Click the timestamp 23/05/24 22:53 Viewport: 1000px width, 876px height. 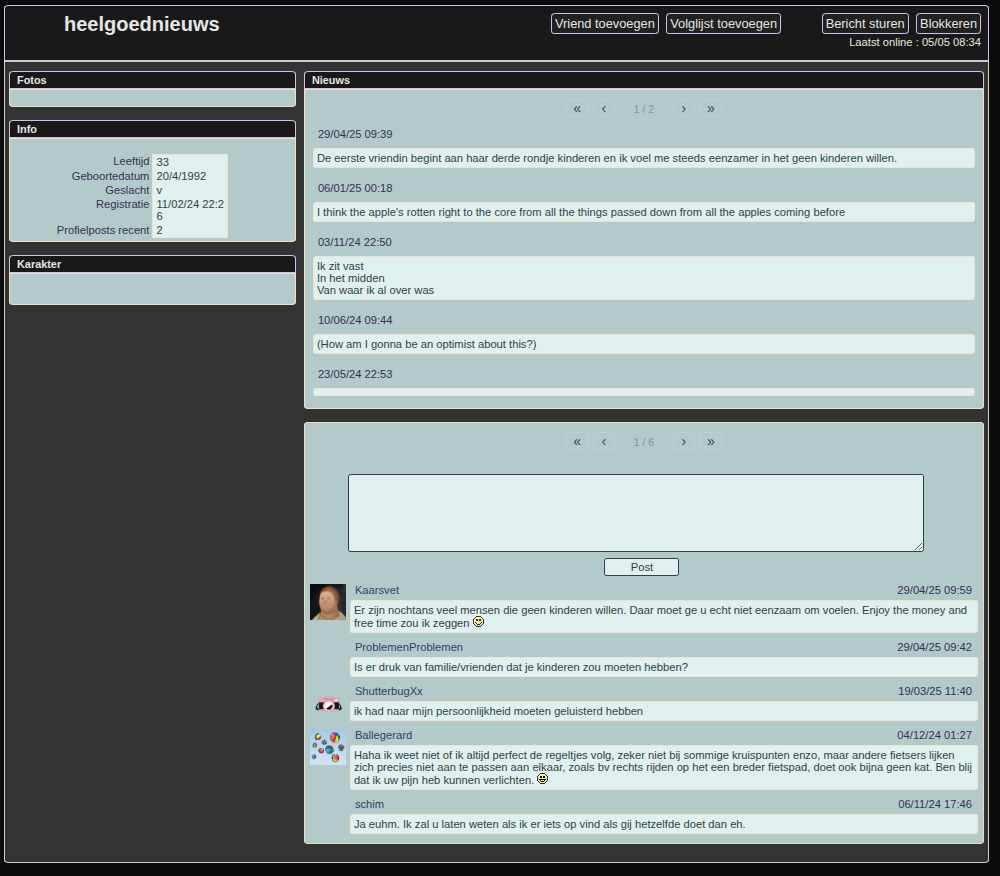coord(355,374)
